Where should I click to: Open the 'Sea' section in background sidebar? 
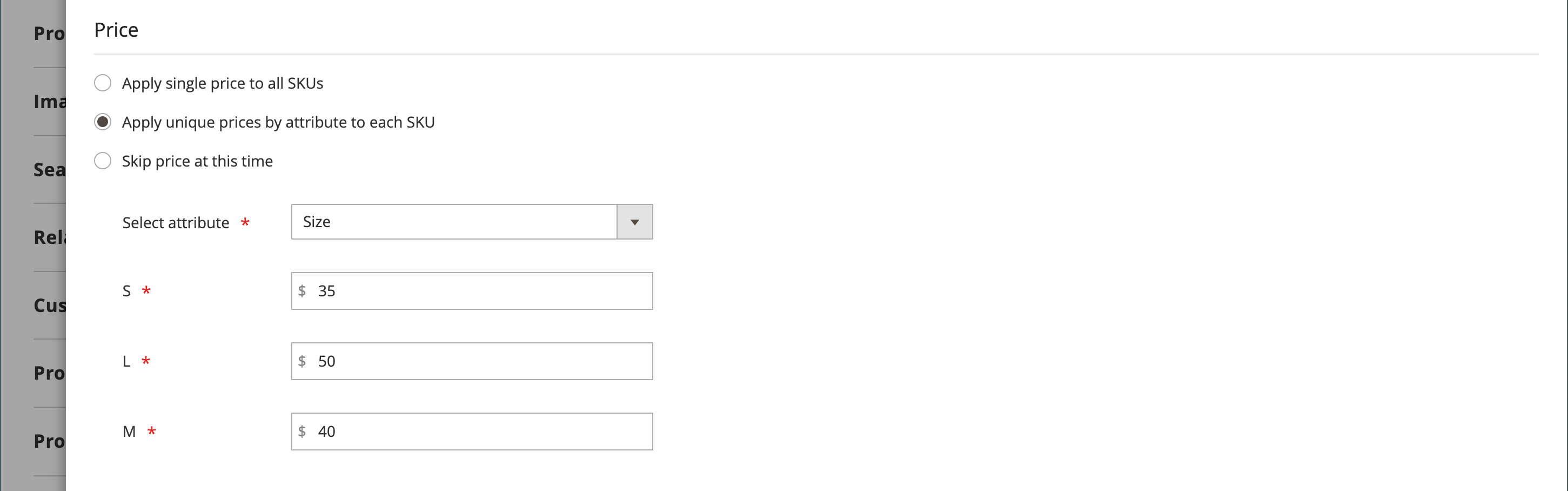[49, 169]
